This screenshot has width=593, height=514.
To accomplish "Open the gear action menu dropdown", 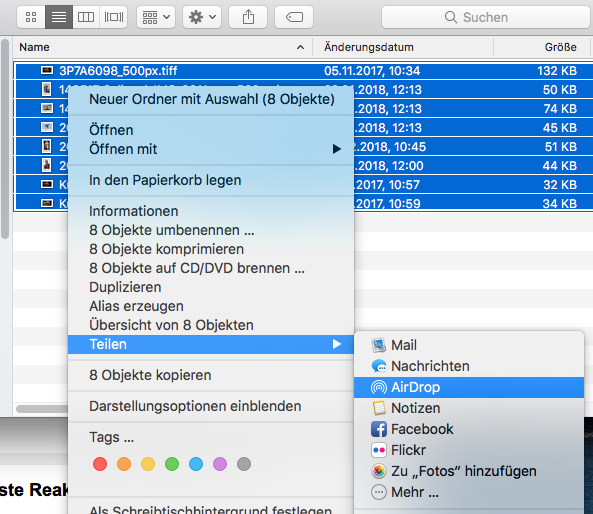I will (202, 17).
